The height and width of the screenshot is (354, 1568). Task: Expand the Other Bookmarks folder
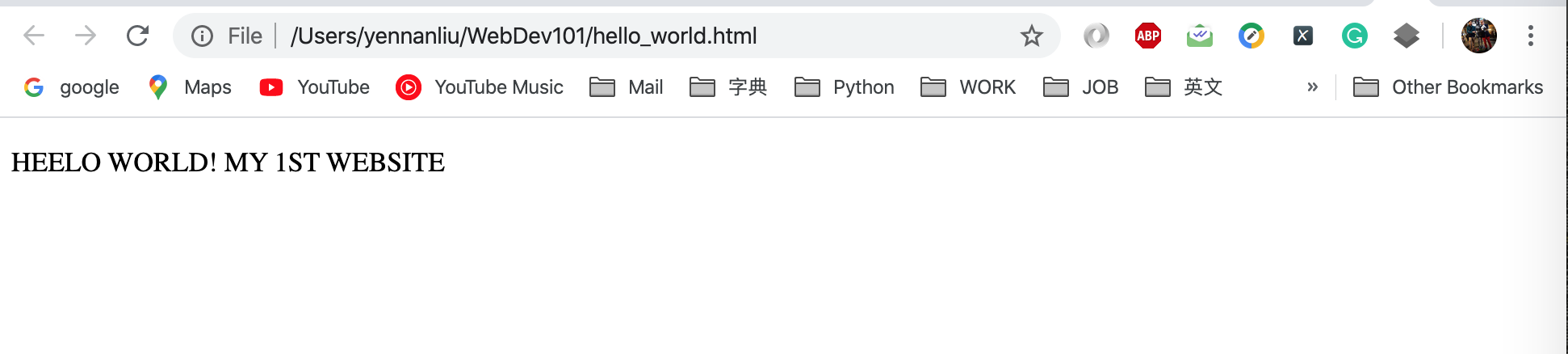(1448, 87)
